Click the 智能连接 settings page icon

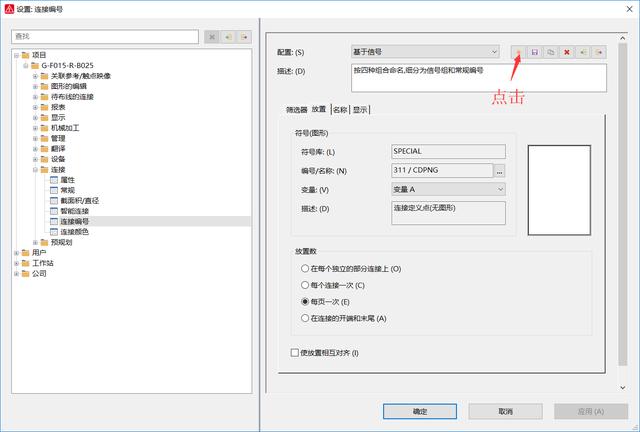pos(54,211)
